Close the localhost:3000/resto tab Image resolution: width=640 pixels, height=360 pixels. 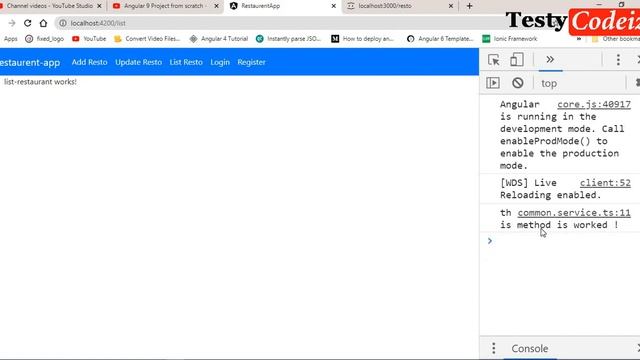[x=451, y=6]
